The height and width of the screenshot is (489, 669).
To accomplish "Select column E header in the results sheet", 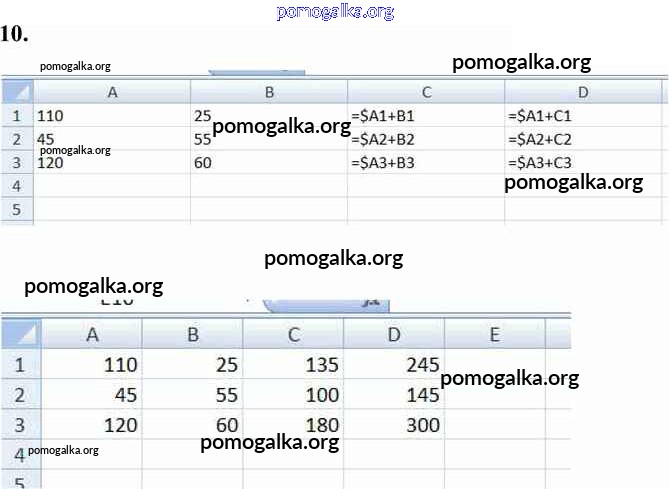I will tap(494, 334).
